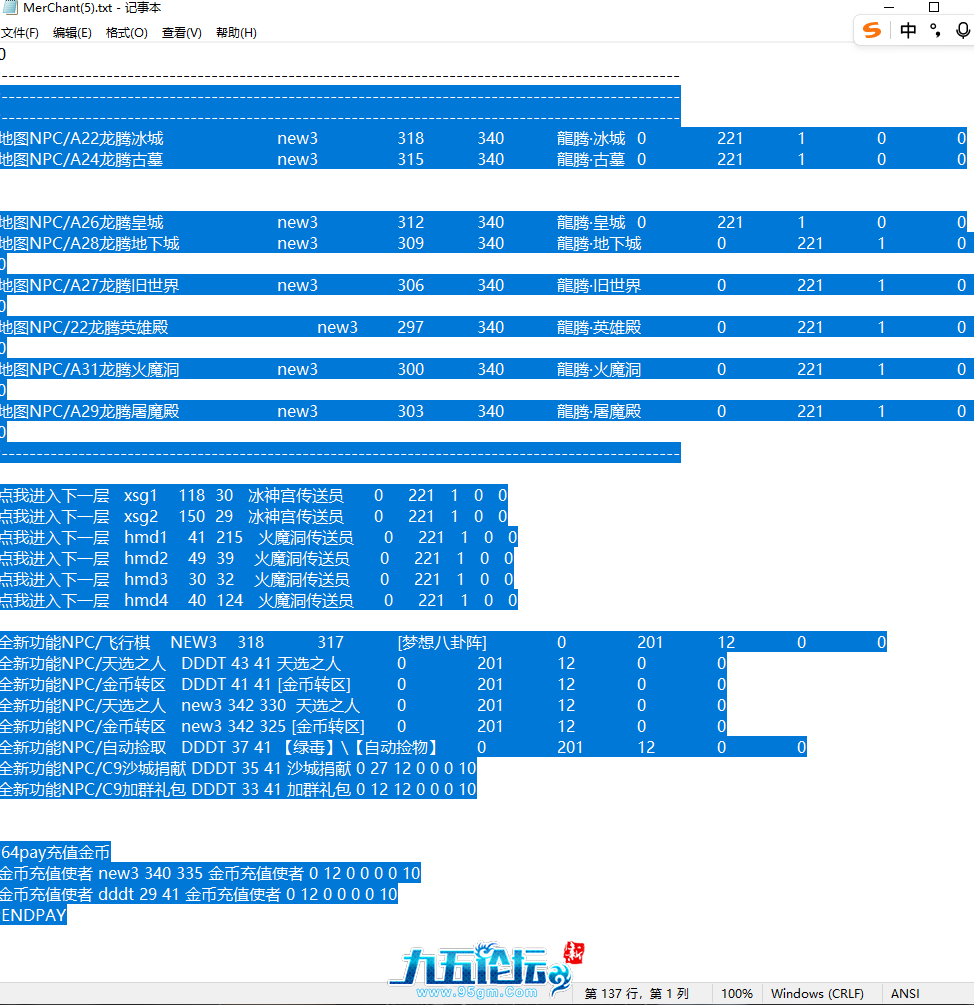Click the 全新功能NPC/C9加群礼包 line
The image size is (974, 1005).
click(238, 789)
